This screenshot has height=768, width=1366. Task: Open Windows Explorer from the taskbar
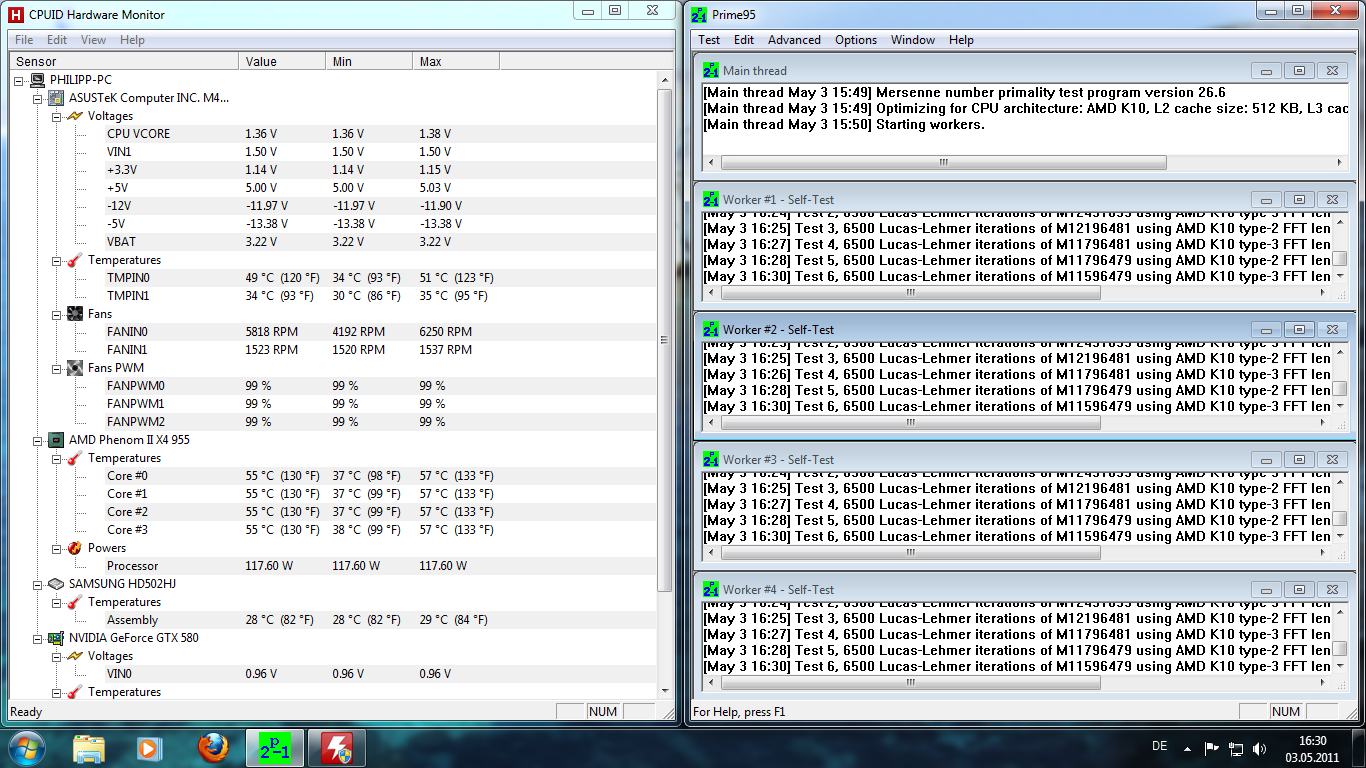(89, 748)
